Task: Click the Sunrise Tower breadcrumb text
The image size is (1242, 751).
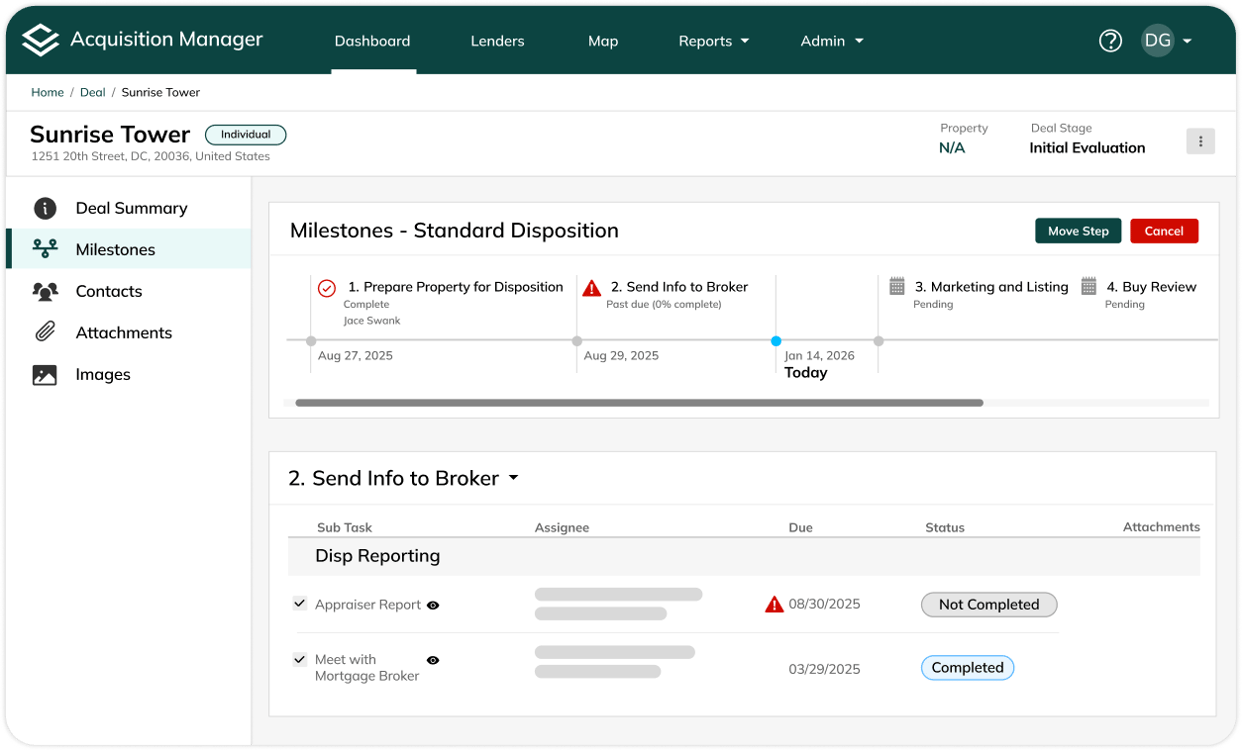Action: pos(161,92)
